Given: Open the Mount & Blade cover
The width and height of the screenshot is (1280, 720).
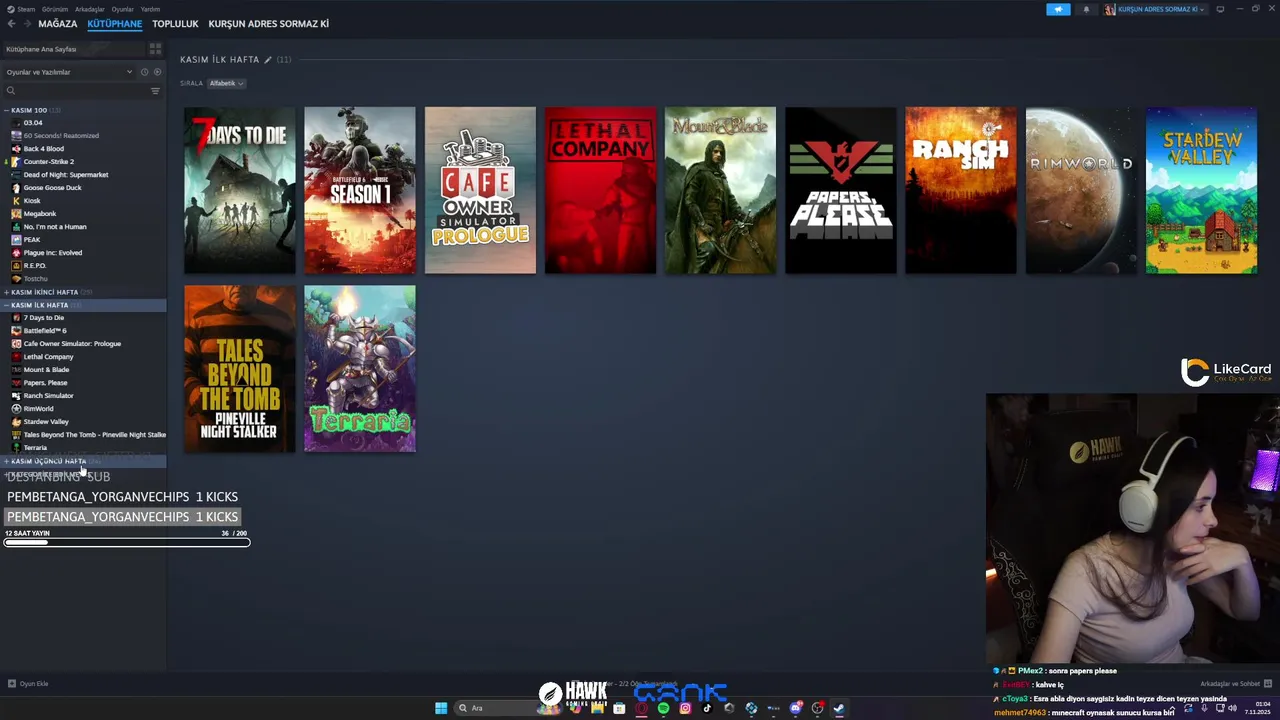Looking at the screenshot, I should coord(720,190).
